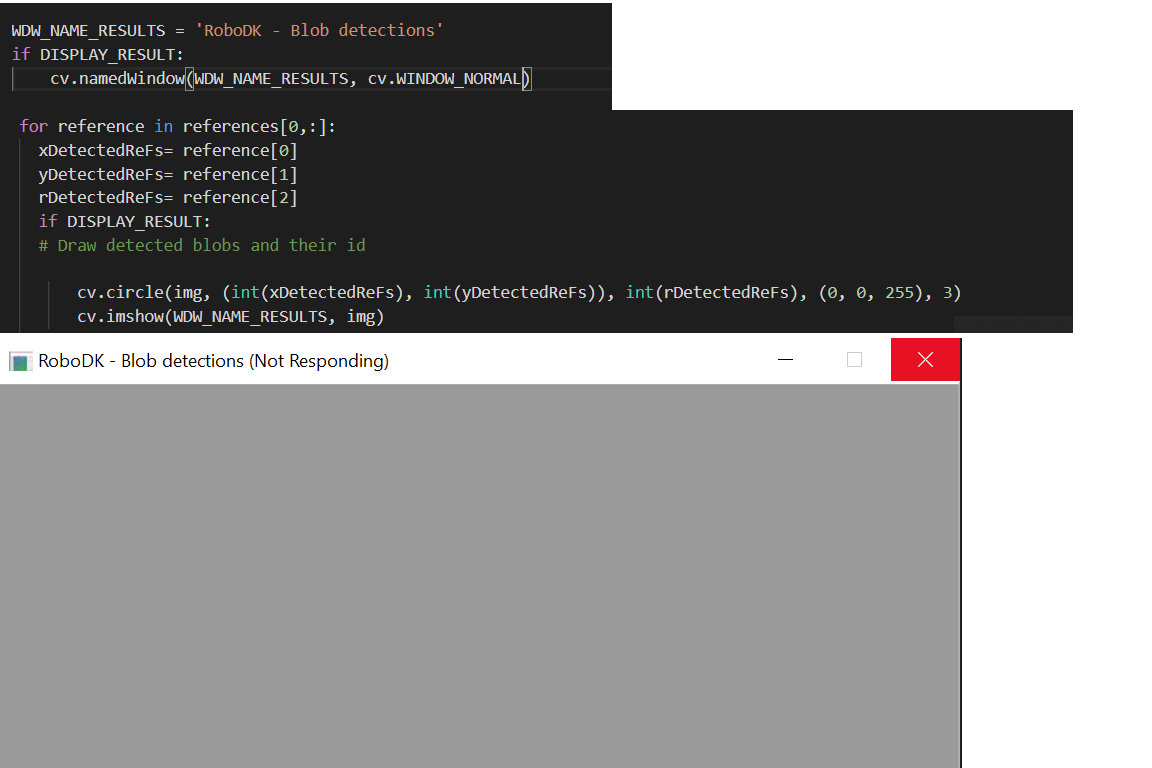Click the WDW_NAME_RESULTS variable on the first line

[88, 30]
